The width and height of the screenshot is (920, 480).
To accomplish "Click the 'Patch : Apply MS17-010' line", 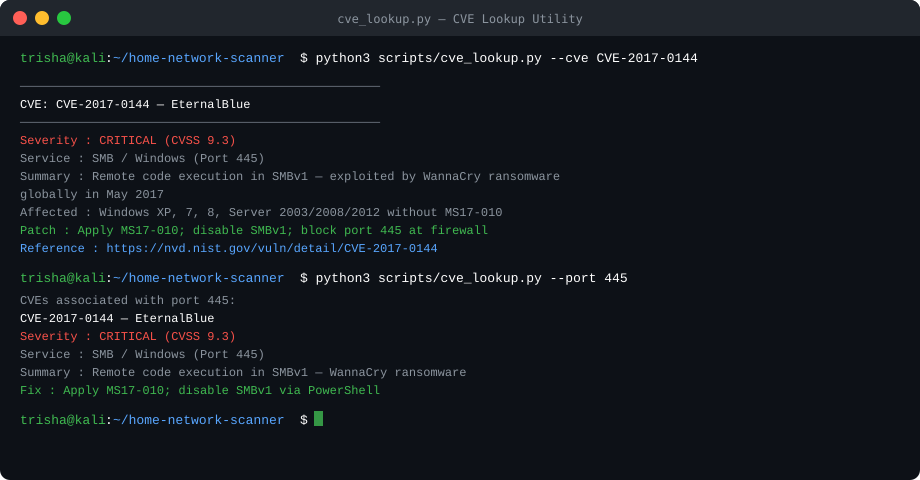I will (254, 231).
